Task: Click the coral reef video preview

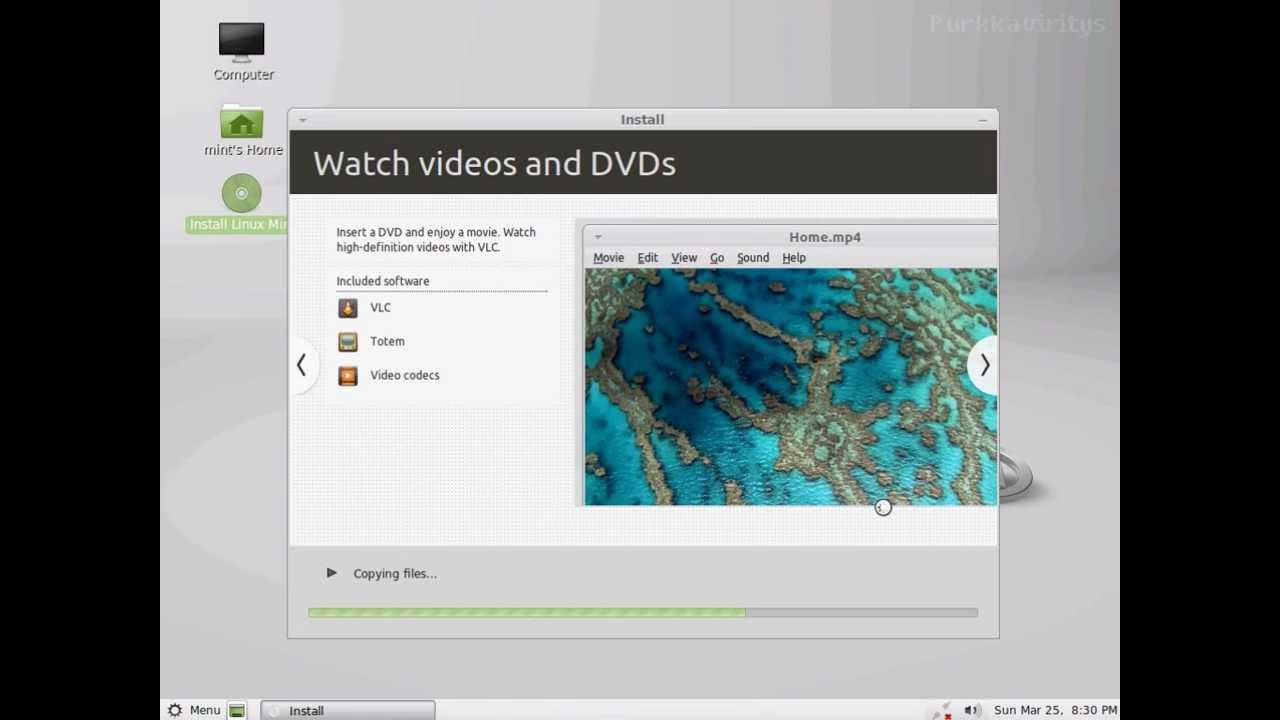Action: [x=790, y=387]
